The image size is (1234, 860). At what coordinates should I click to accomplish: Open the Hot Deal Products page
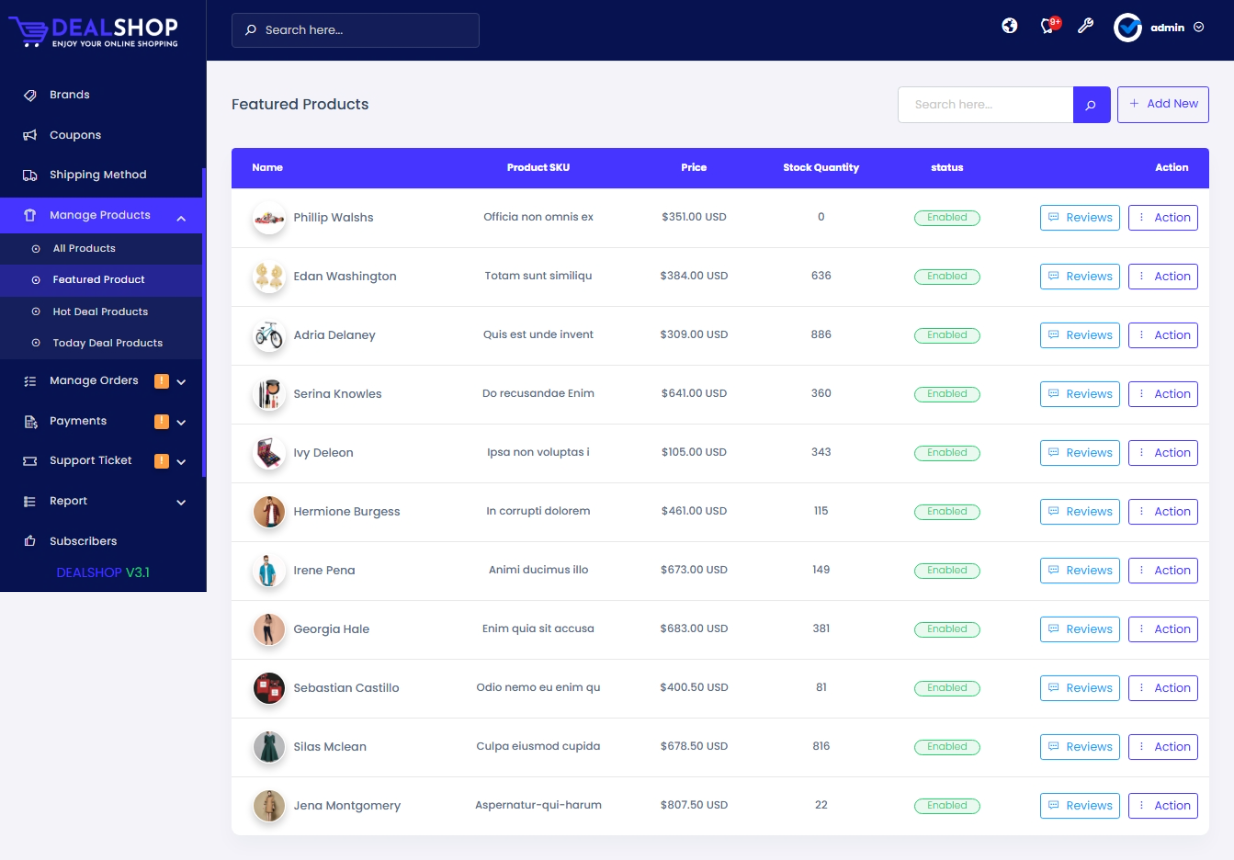(100, 312)
